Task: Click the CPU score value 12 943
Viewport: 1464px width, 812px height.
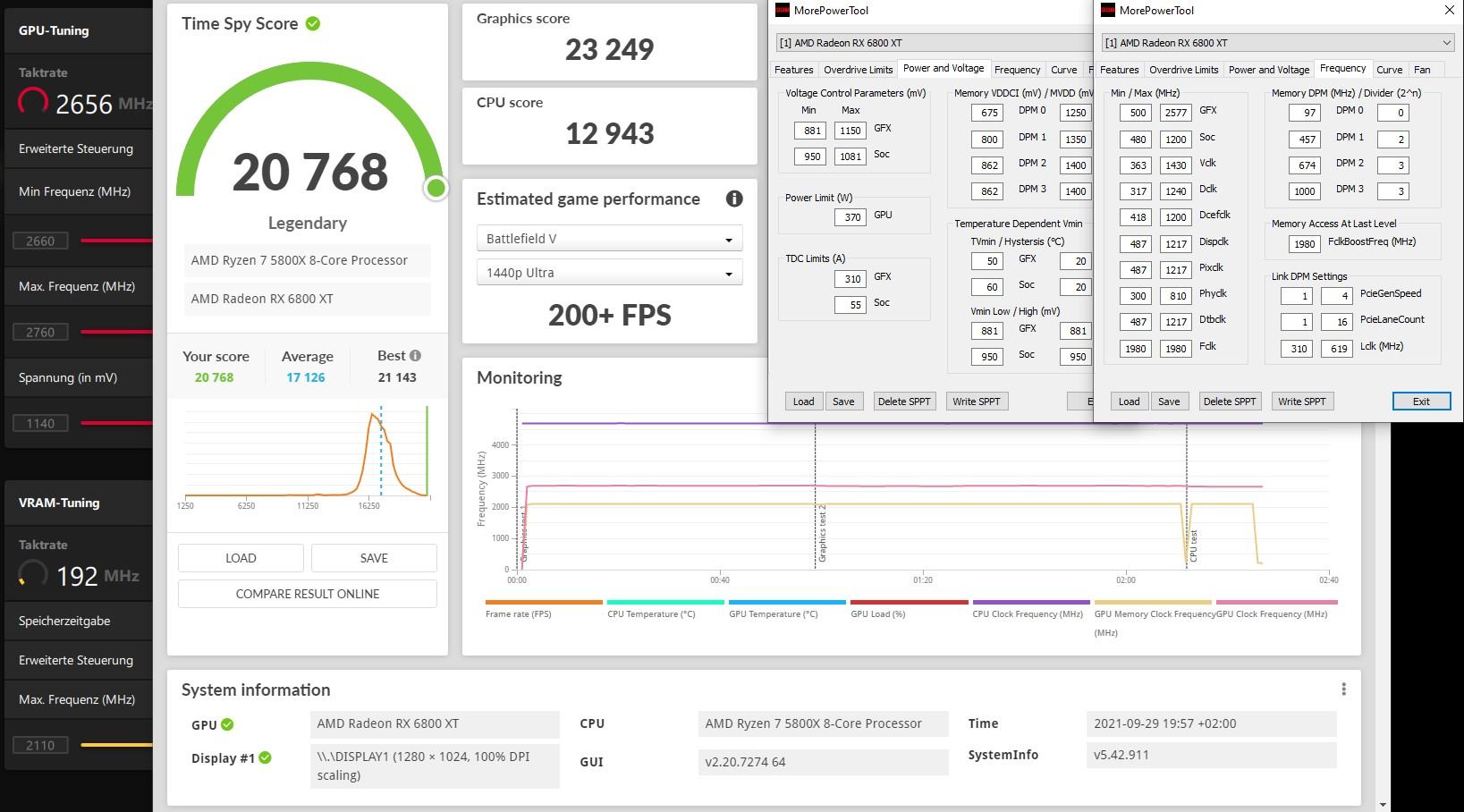Action: [609, 133]
